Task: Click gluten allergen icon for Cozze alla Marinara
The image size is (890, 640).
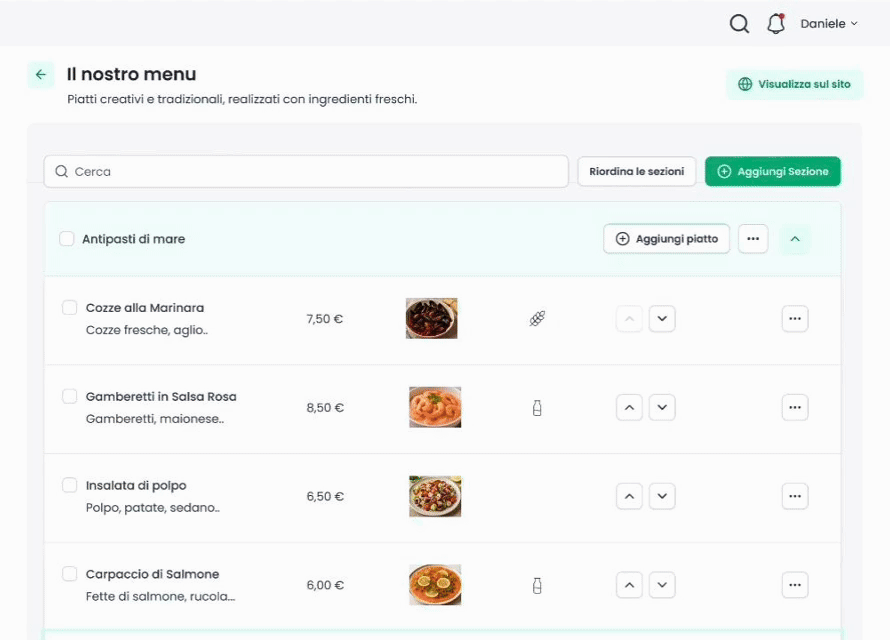Action: [x=537, y=319]
